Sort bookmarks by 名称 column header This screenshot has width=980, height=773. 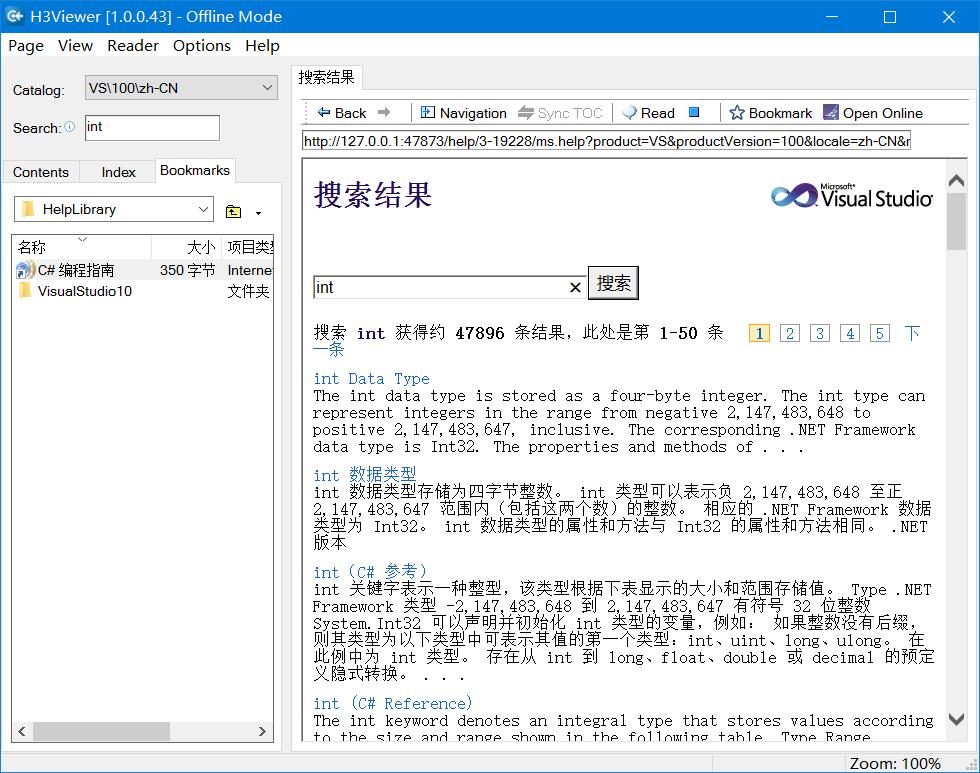tap(82, 247)
